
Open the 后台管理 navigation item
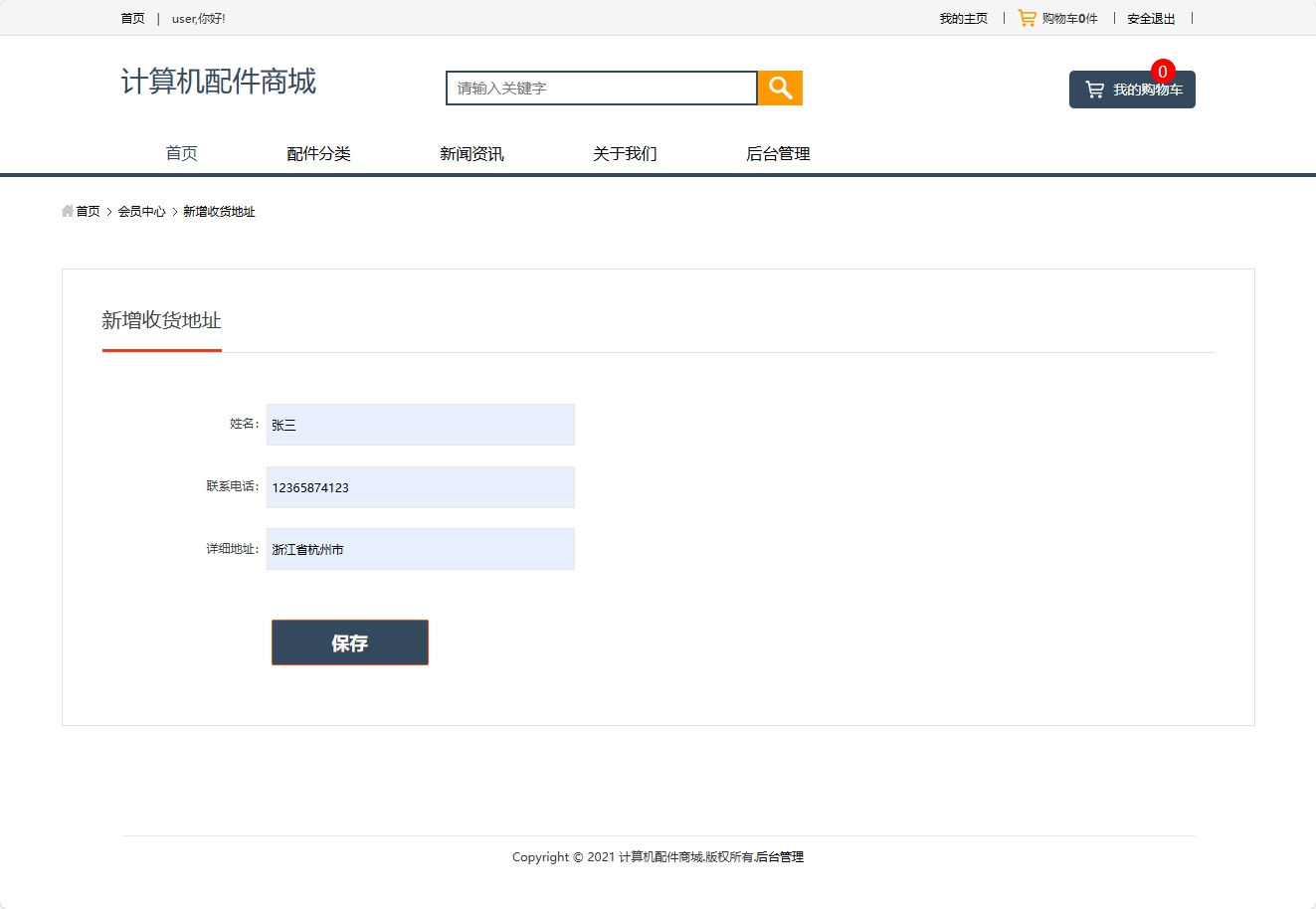(x=779, y=153)
